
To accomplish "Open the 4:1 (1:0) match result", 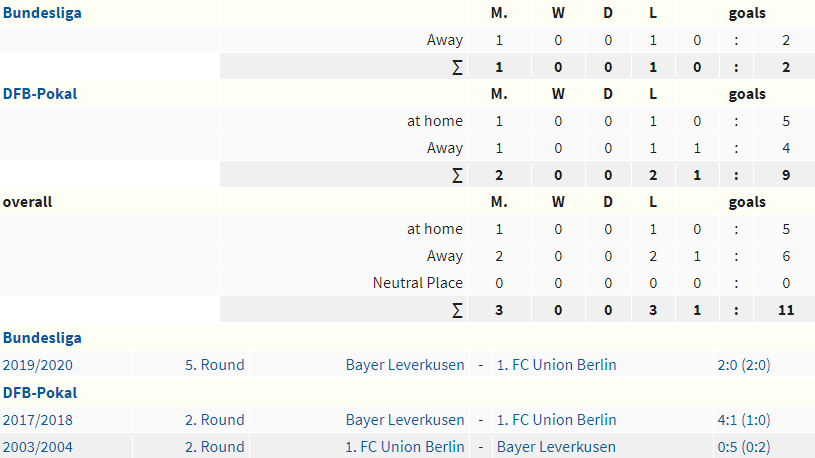I will coord(744,420).
